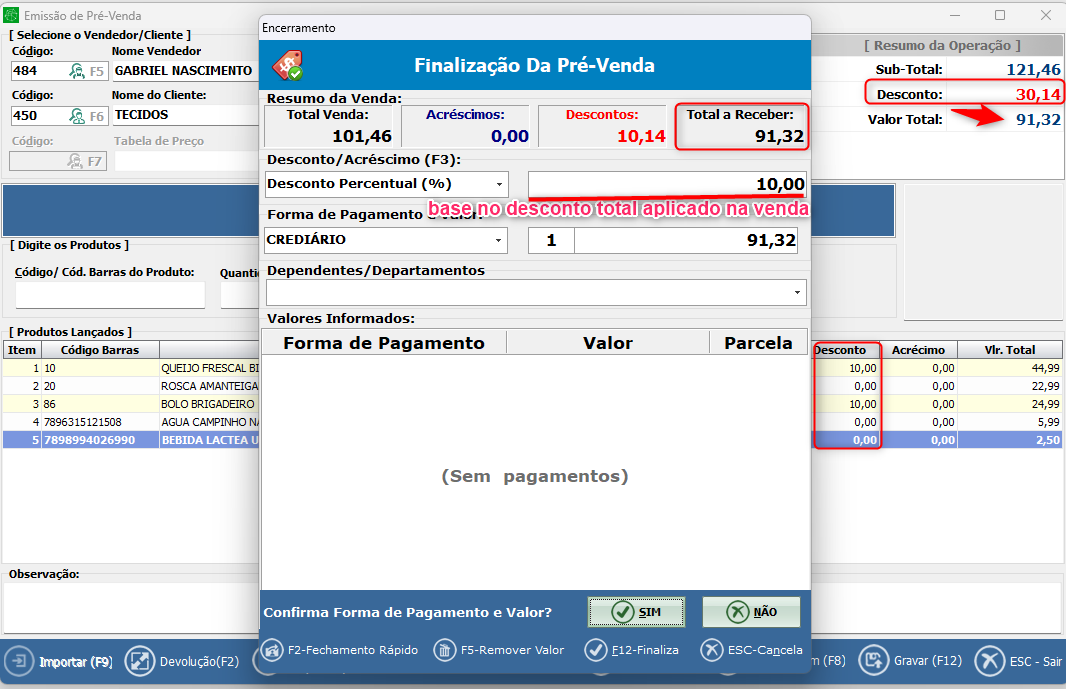Expand the CREDIÁRIO payment method dropdown
This screenshot has width=1066, height=689.
(498, 241)
